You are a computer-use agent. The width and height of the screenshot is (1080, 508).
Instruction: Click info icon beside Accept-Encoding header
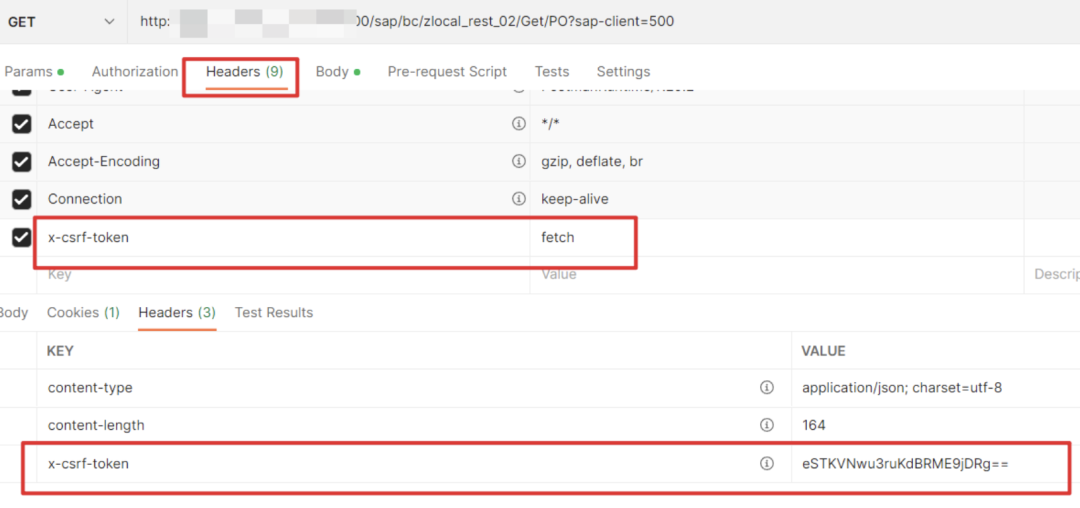[x=518, y=161]
